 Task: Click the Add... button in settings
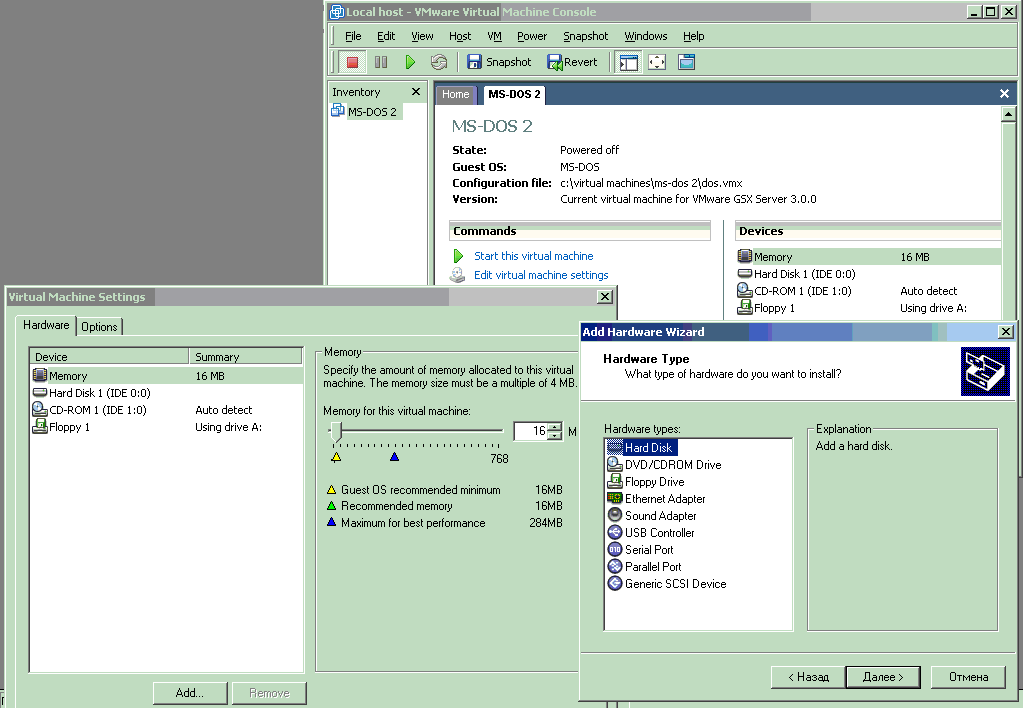[x=190, y=693]
